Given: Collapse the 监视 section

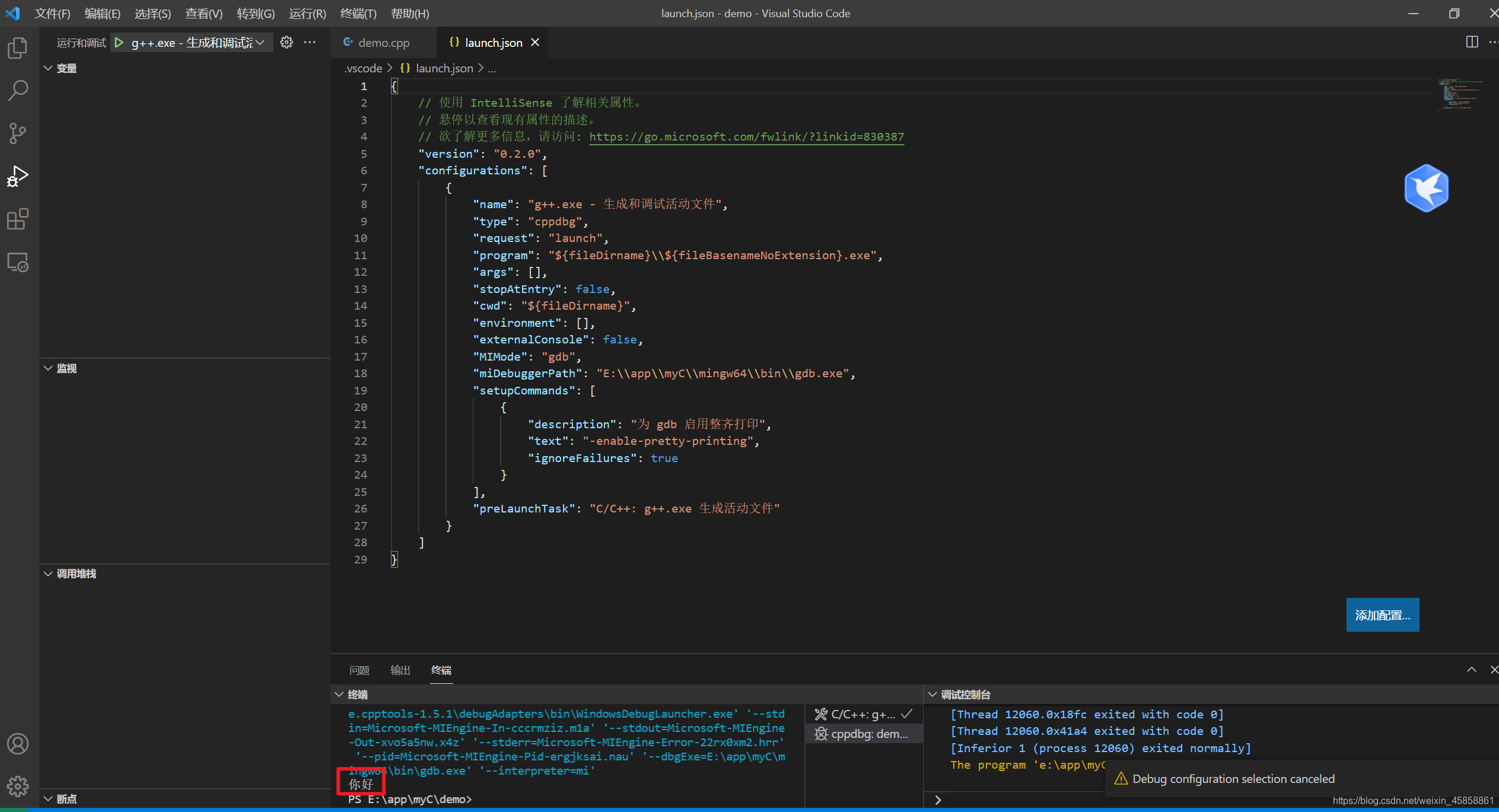Looking at the screenshot, I should pyautogui.click(x=184, y=368).
